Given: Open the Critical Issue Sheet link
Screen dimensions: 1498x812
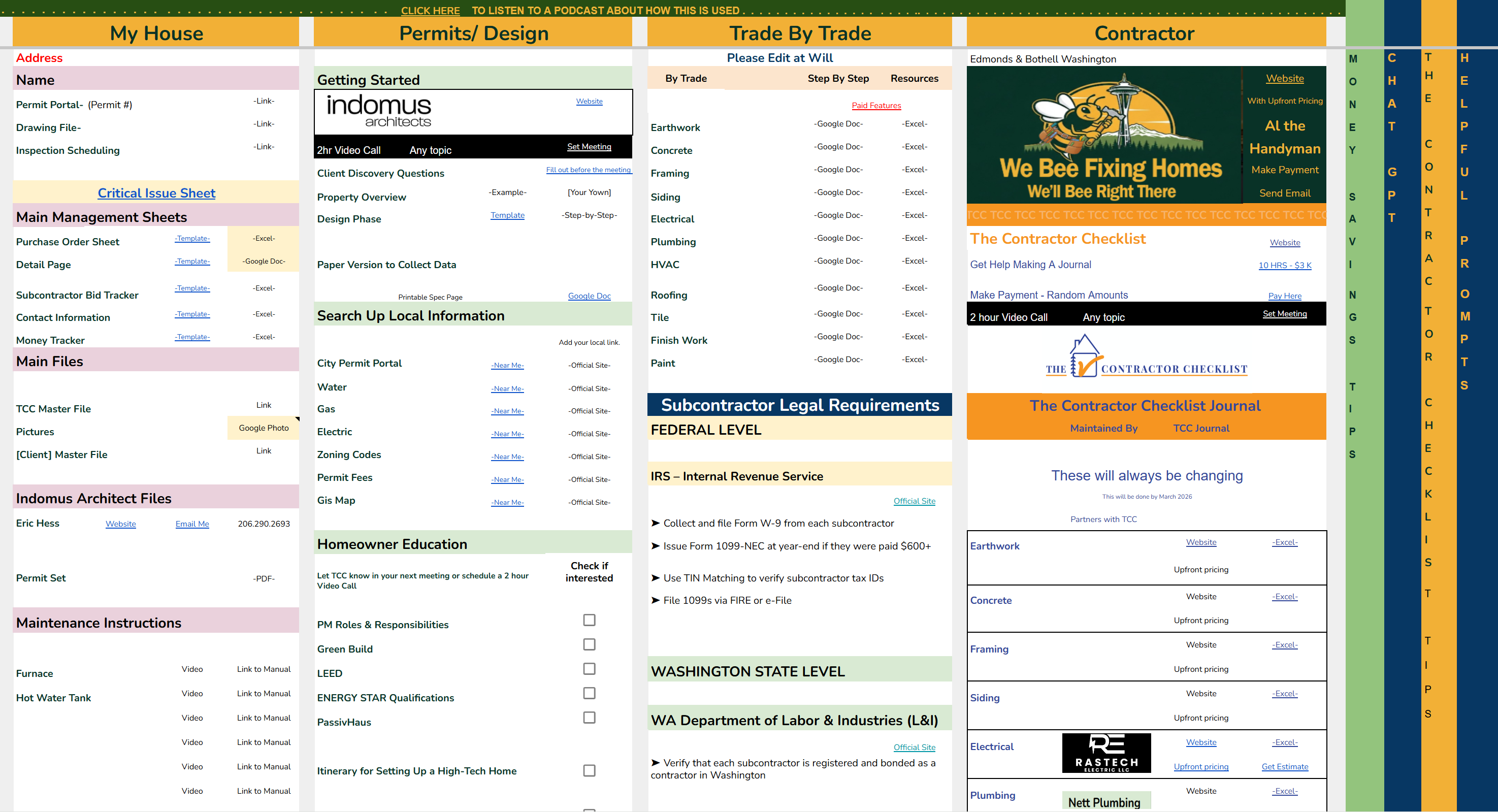Looking at the screenshot, I should [x=156, y=193].
